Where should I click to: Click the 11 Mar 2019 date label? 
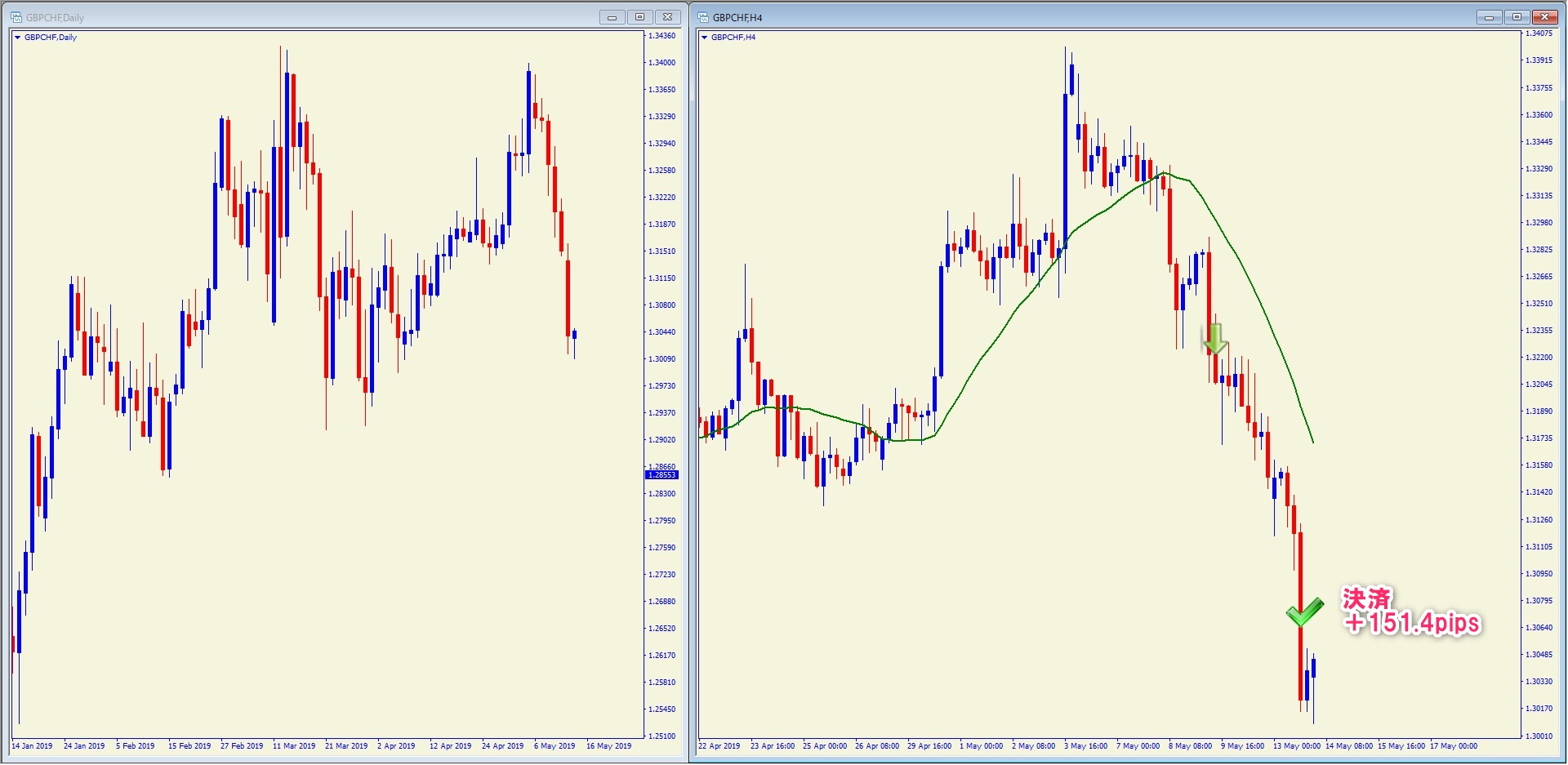[x=294, y=746]
